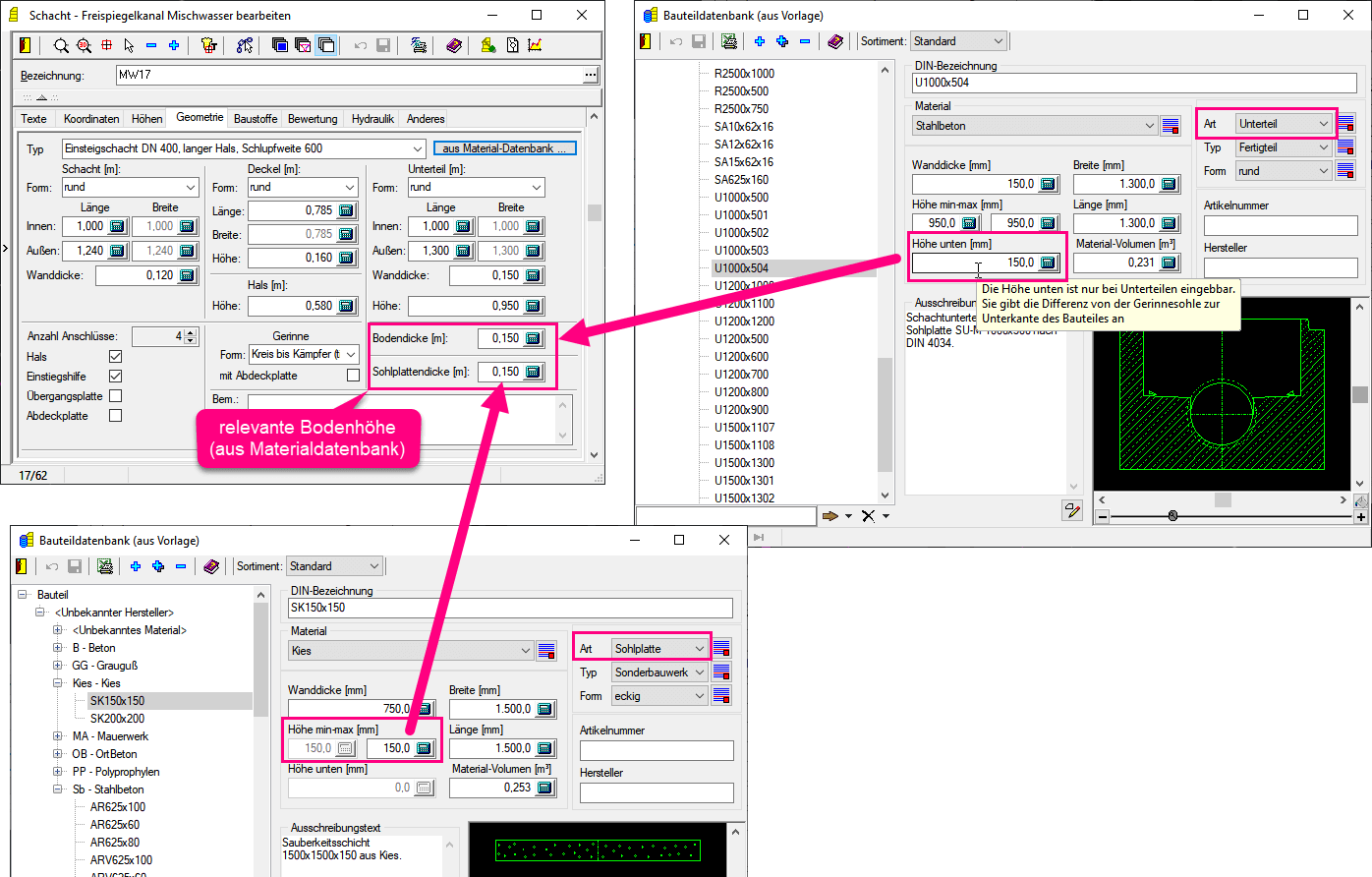Screen dimensions: 1372x877
Task: Open the Baustoffe tab
Action: point(256,119)
